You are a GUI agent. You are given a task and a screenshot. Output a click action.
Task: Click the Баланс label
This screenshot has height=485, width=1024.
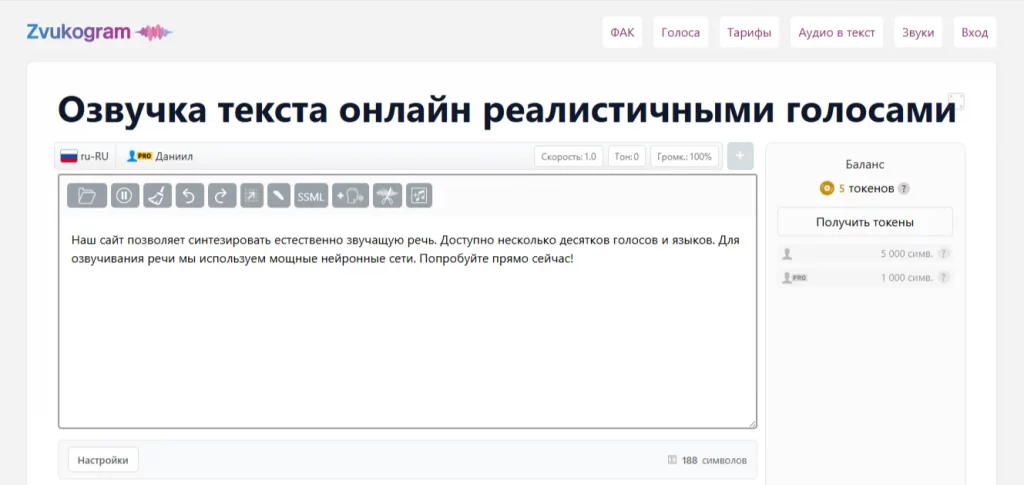tap(865, 165)
